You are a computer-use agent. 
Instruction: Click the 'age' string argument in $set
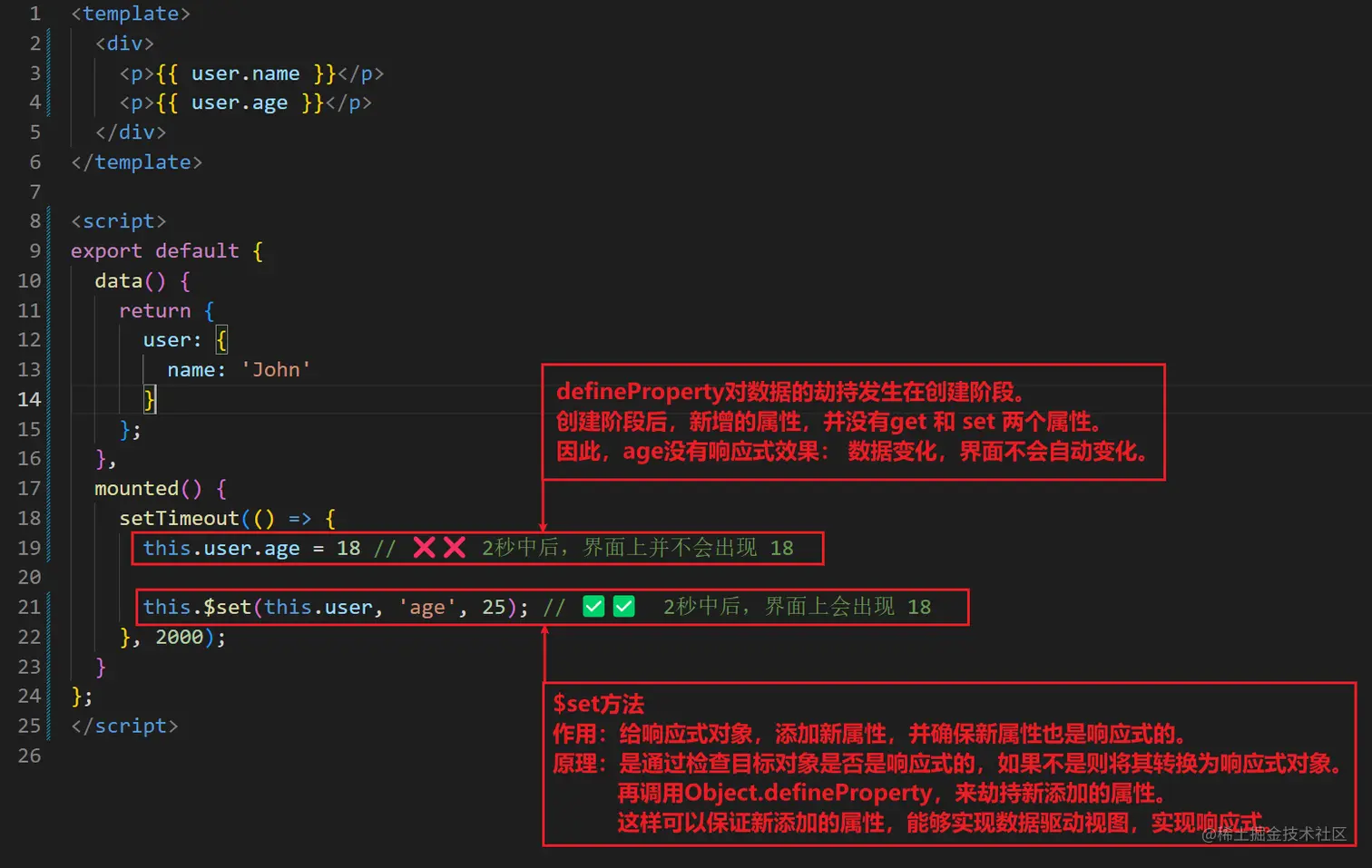point(426,608)
